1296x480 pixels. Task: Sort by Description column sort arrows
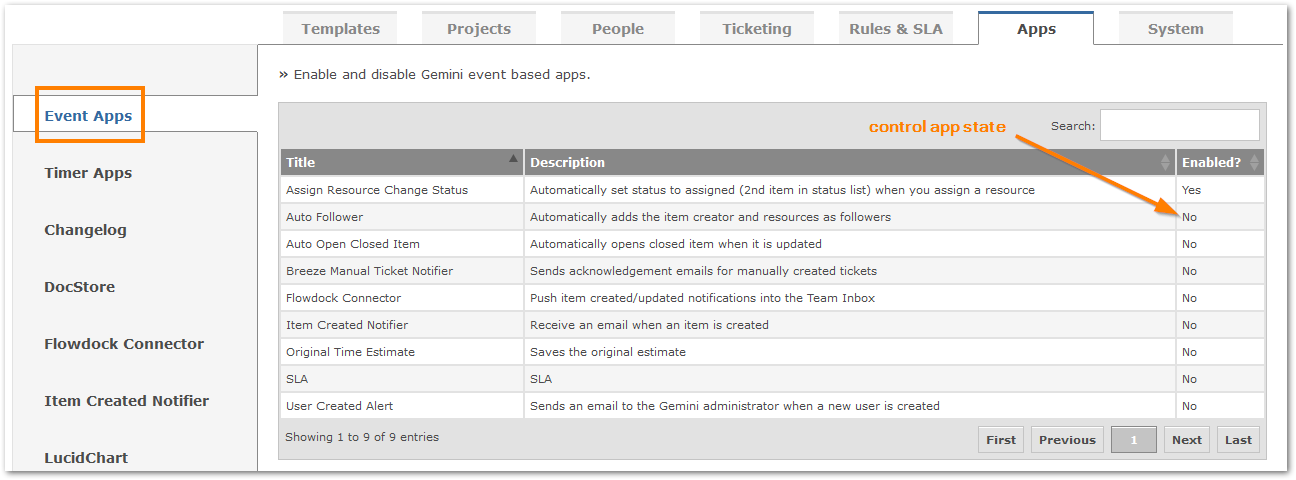[1165, 162]
